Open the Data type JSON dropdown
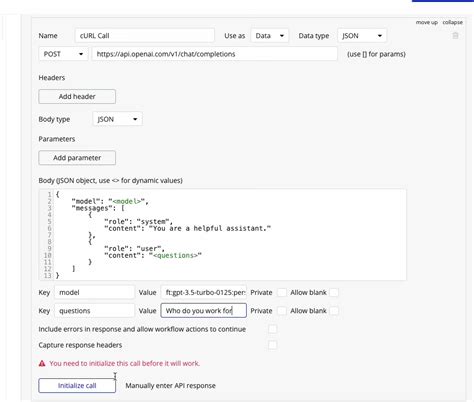 click(x=362, y=36)
